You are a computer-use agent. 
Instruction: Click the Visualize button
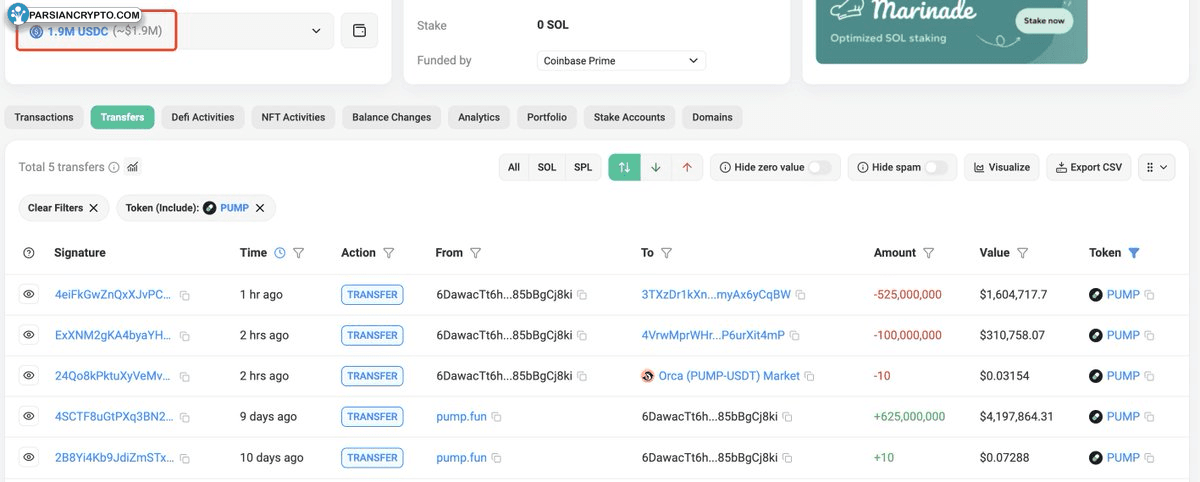pyautogui.click(x=1002, y=167)
